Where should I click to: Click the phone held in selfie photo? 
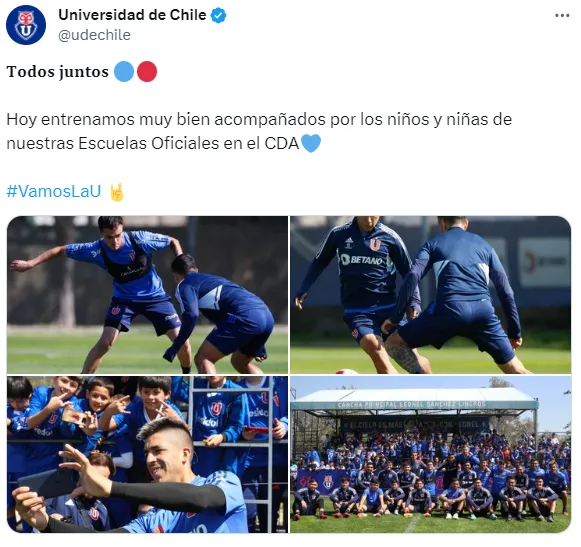[x=47, y=484]
